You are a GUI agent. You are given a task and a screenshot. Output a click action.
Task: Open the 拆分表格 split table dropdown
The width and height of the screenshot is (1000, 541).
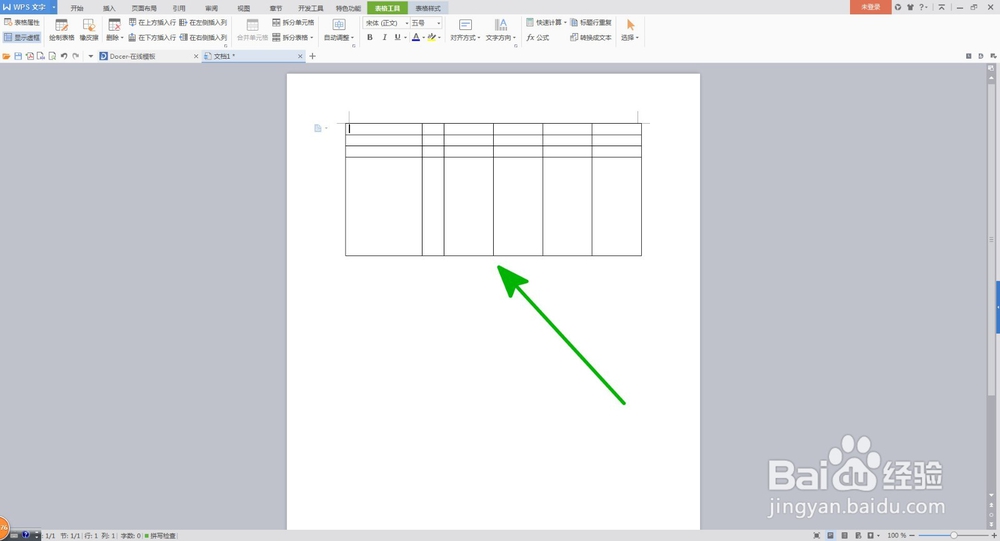(293, 38)
